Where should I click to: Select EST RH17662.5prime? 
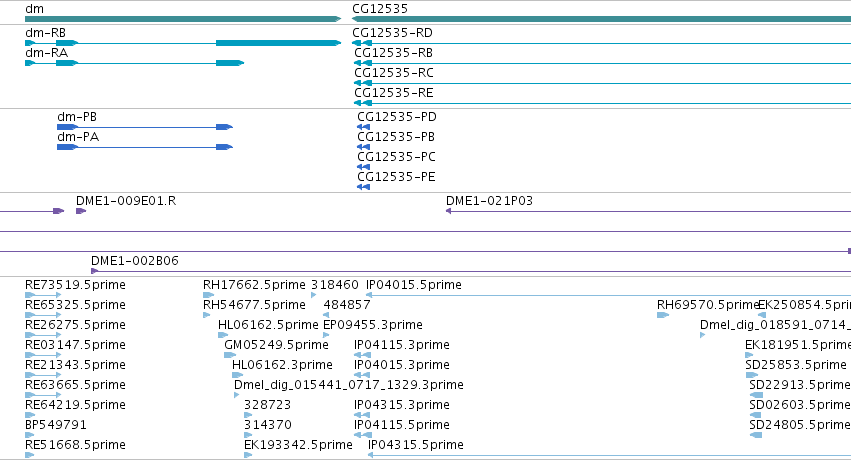(x=255, y=285)
